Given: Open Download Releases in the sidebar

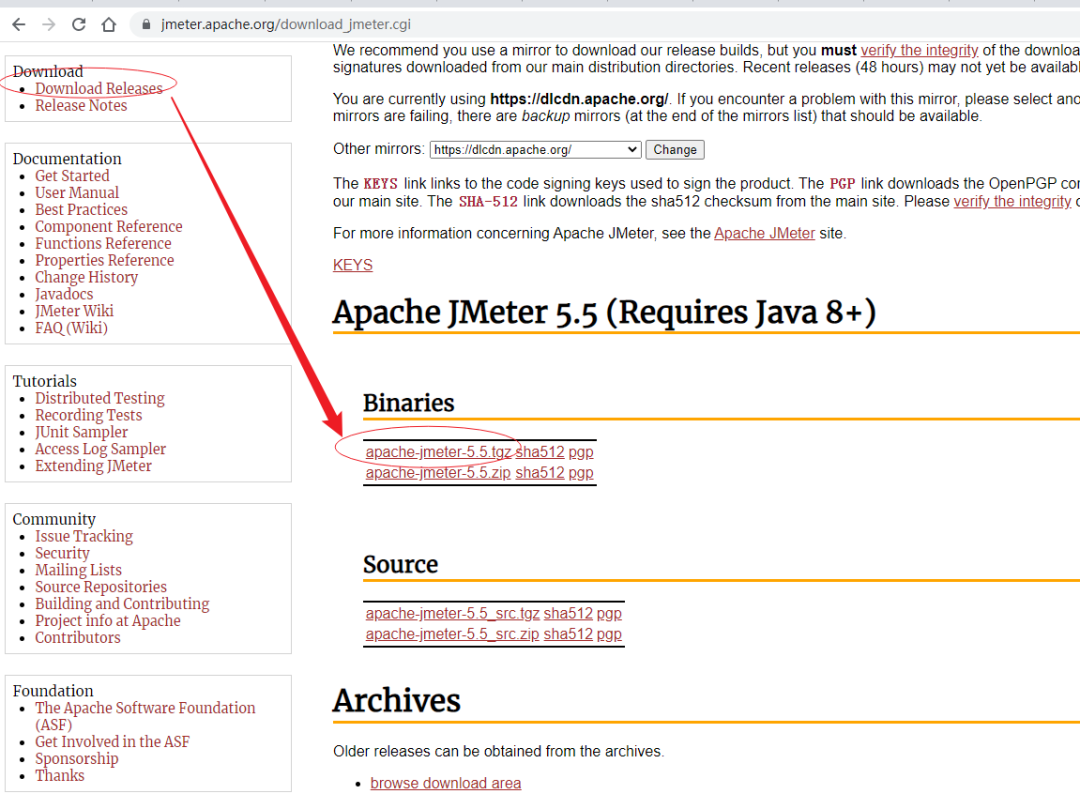Looking at the screenshot, I should click(x=99, y=88).
